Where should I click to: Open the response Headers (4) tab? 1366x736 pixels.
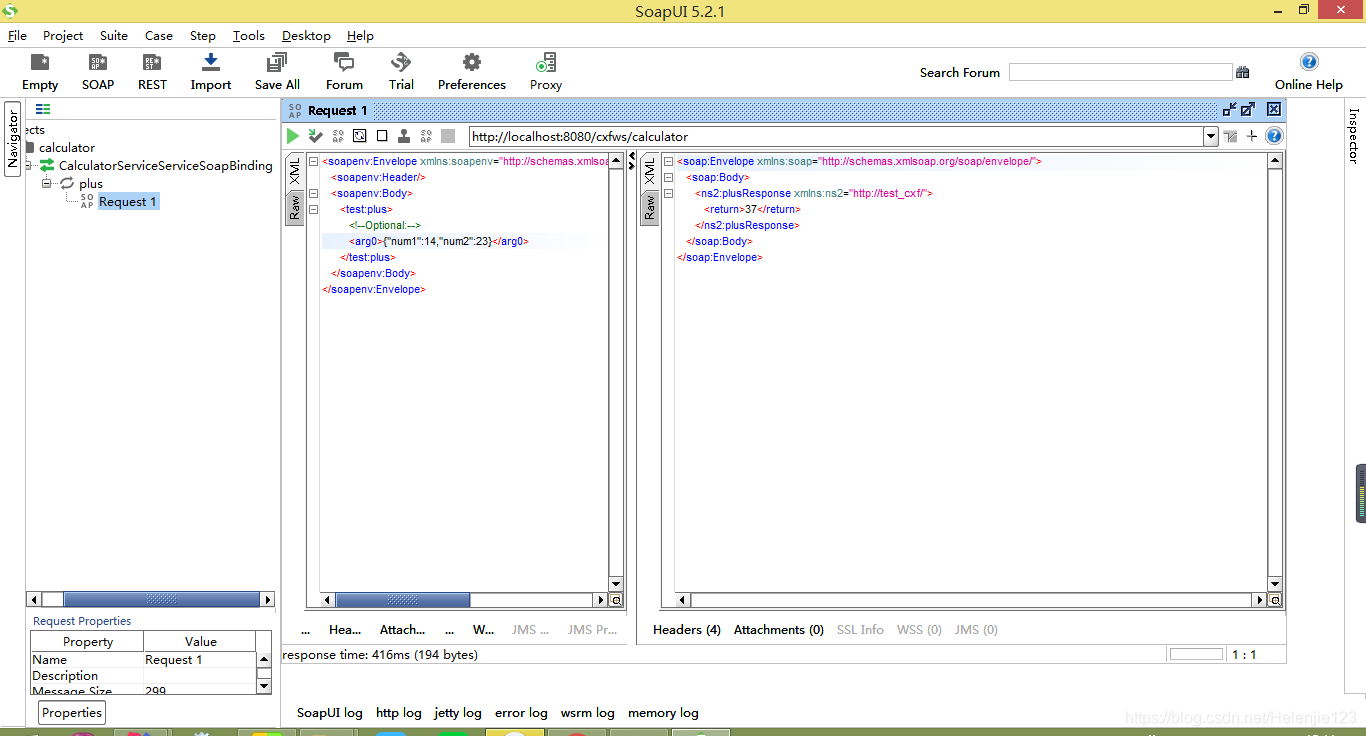point(686,630)
